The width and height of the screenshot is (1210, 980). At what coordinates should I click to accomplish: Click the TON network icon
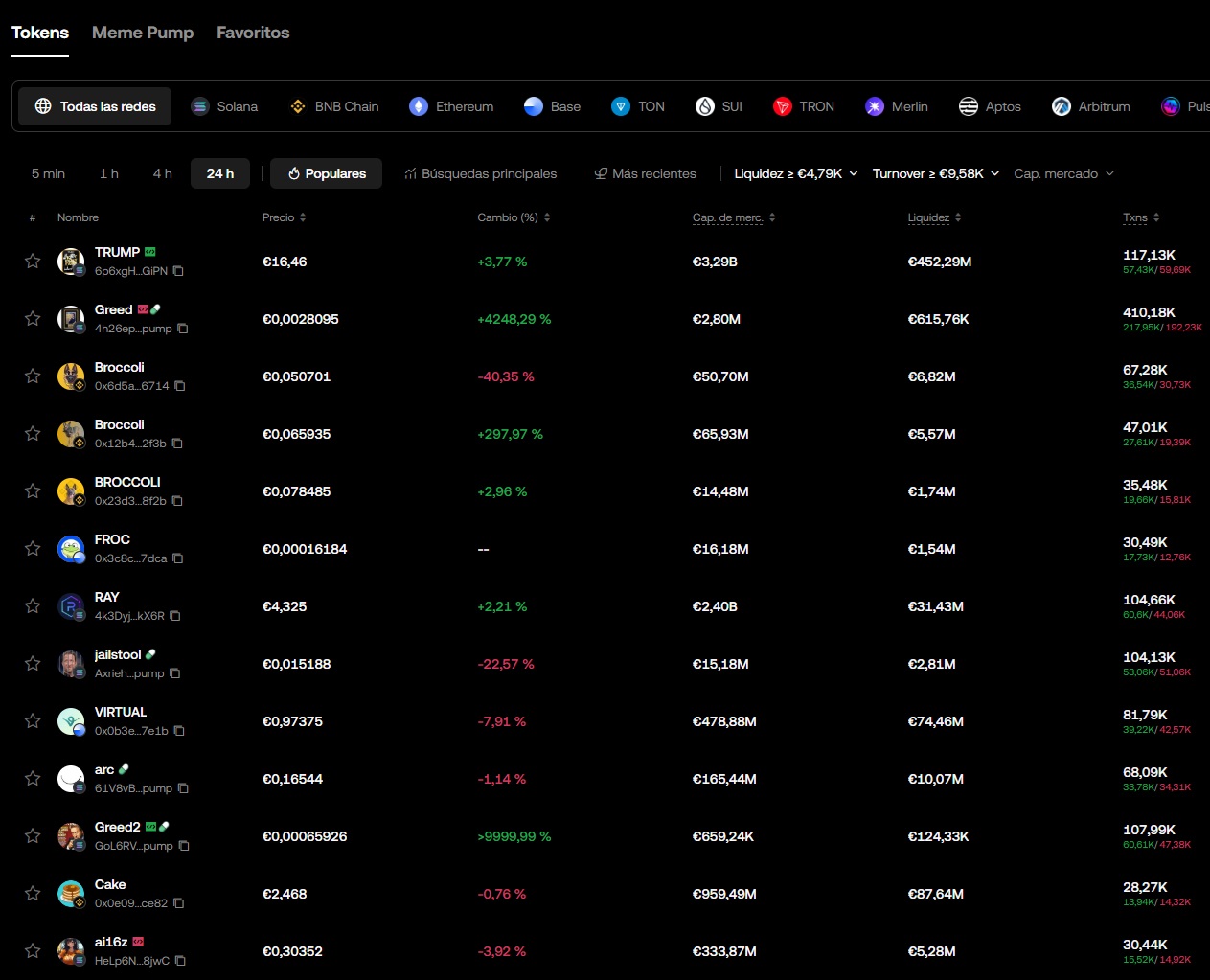(x=623, y=106)
